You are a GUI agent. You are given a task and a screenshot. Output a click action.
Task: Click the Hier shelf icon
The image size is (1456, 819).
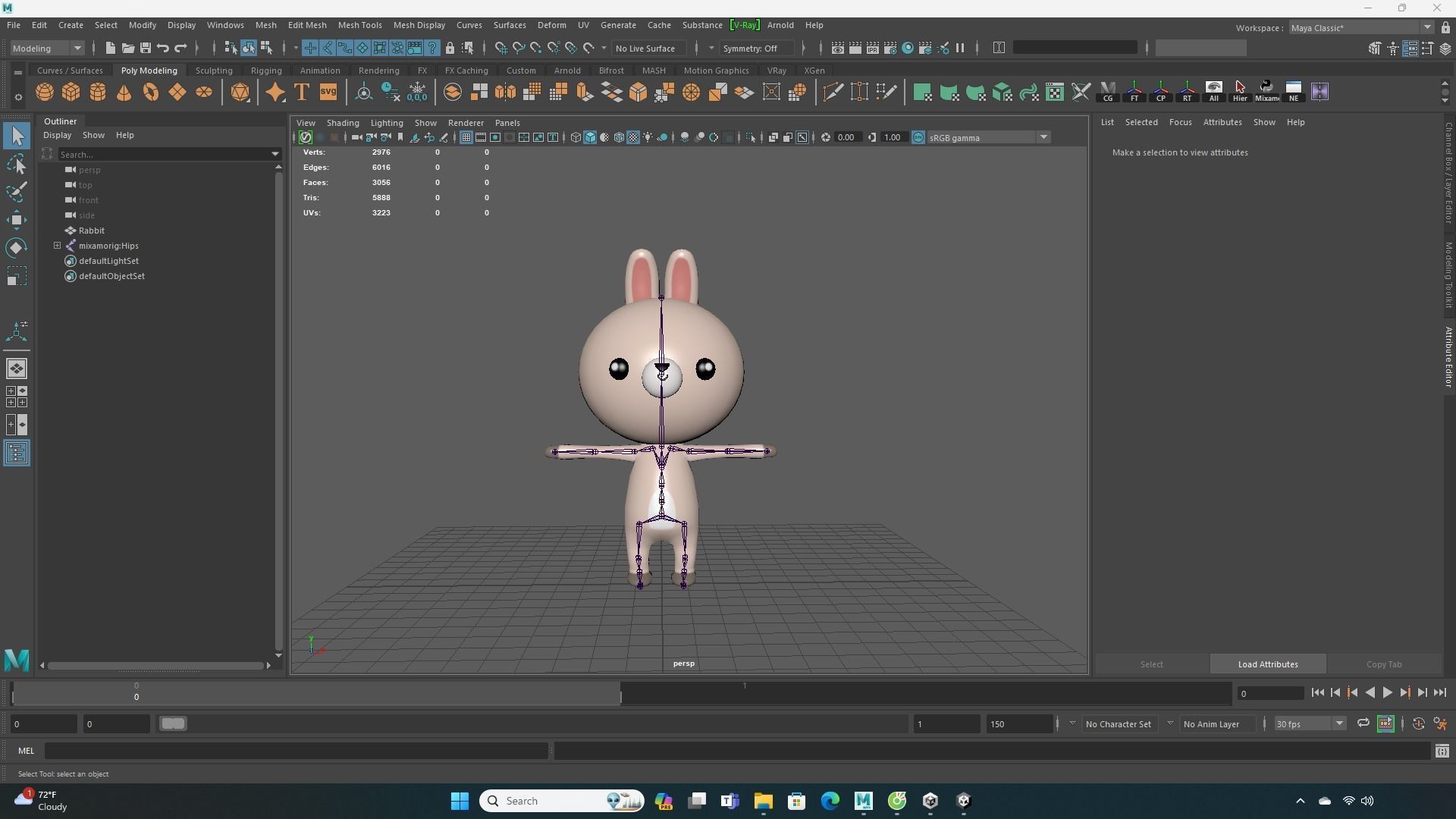(1240, 93)
